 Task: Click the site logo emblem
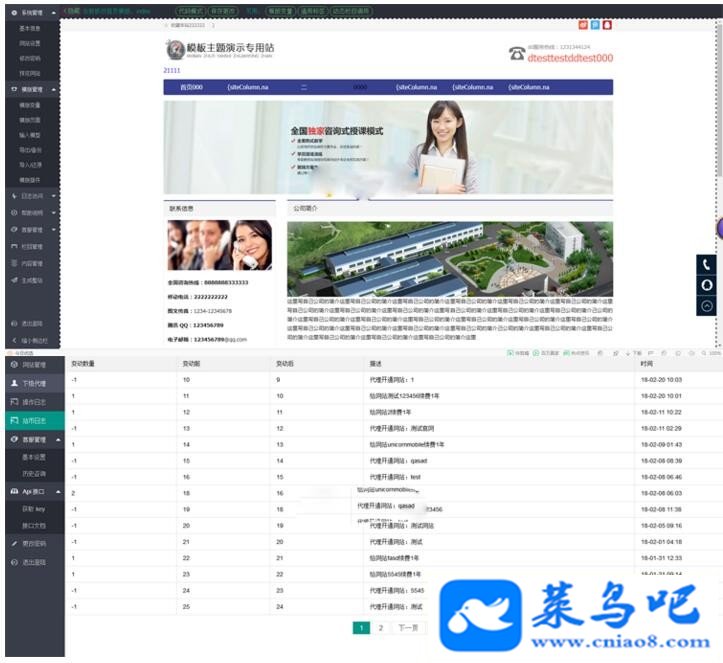(x=175, y=50)
